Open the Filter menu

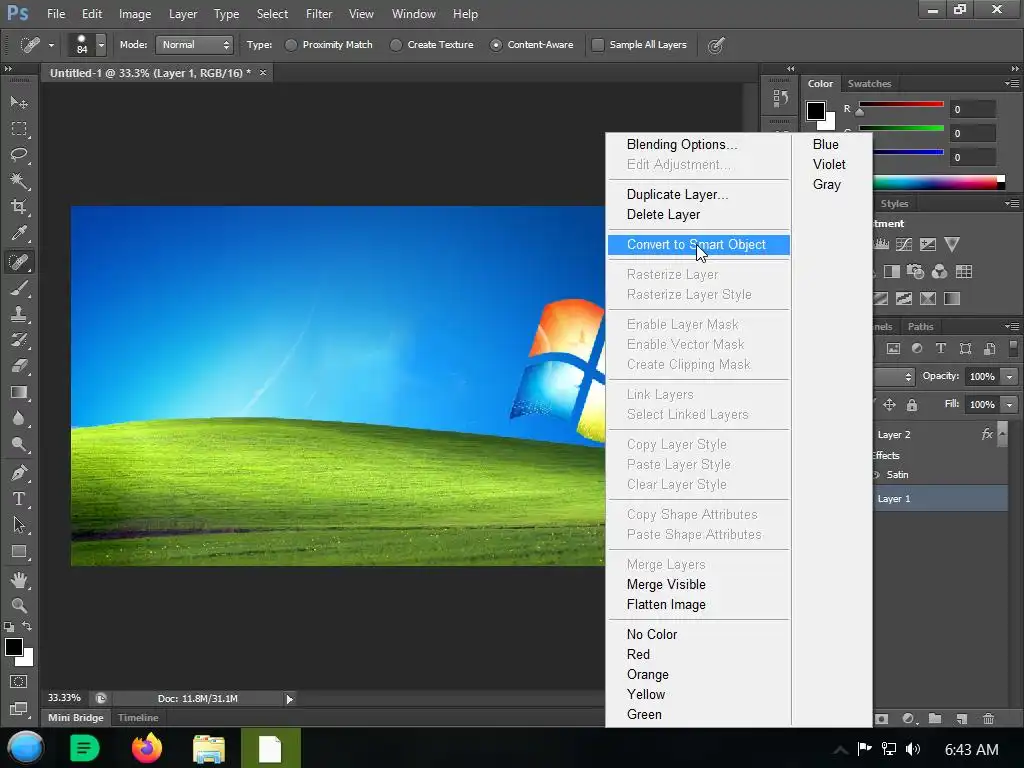pyautogui.click(x=319, y=14)
